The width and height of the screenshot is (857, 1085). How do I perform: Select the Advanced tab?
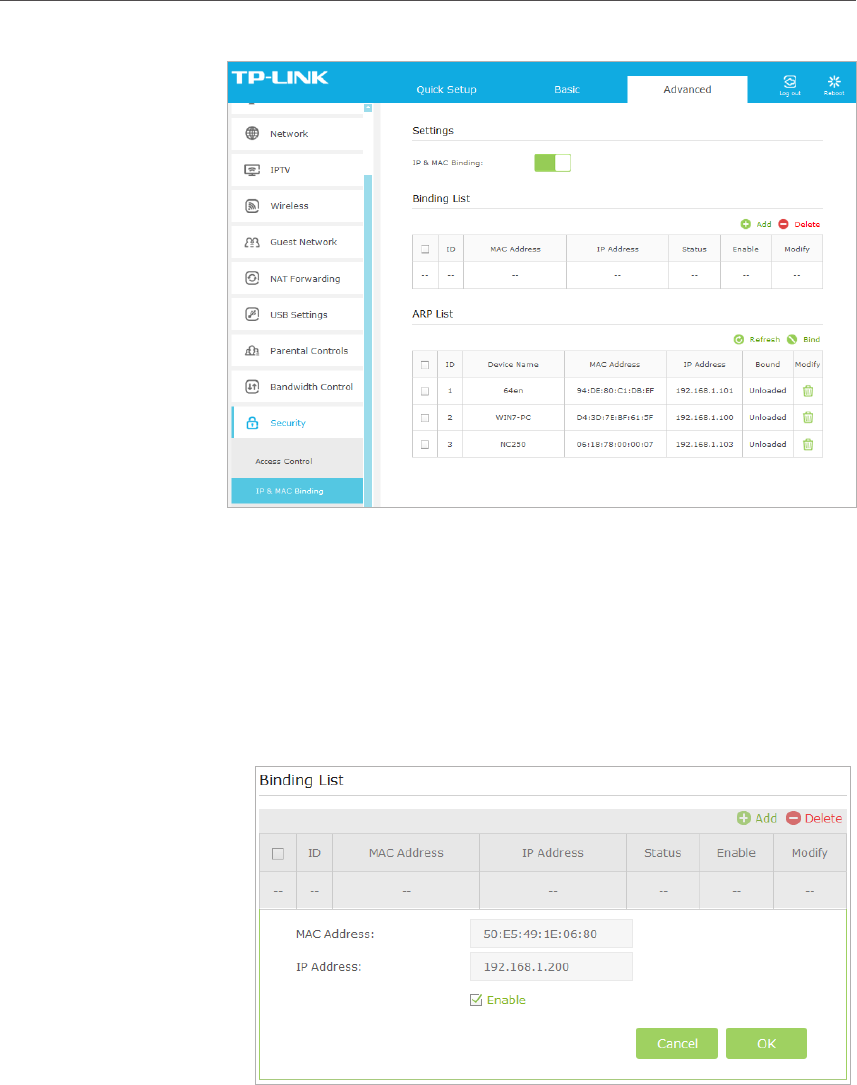687,89
